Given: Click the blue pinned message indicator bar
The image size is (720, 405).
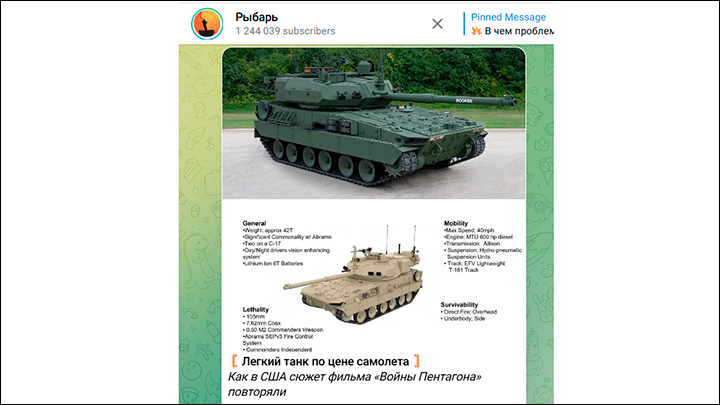Looking at the screenshot, I should click(464, 24).
